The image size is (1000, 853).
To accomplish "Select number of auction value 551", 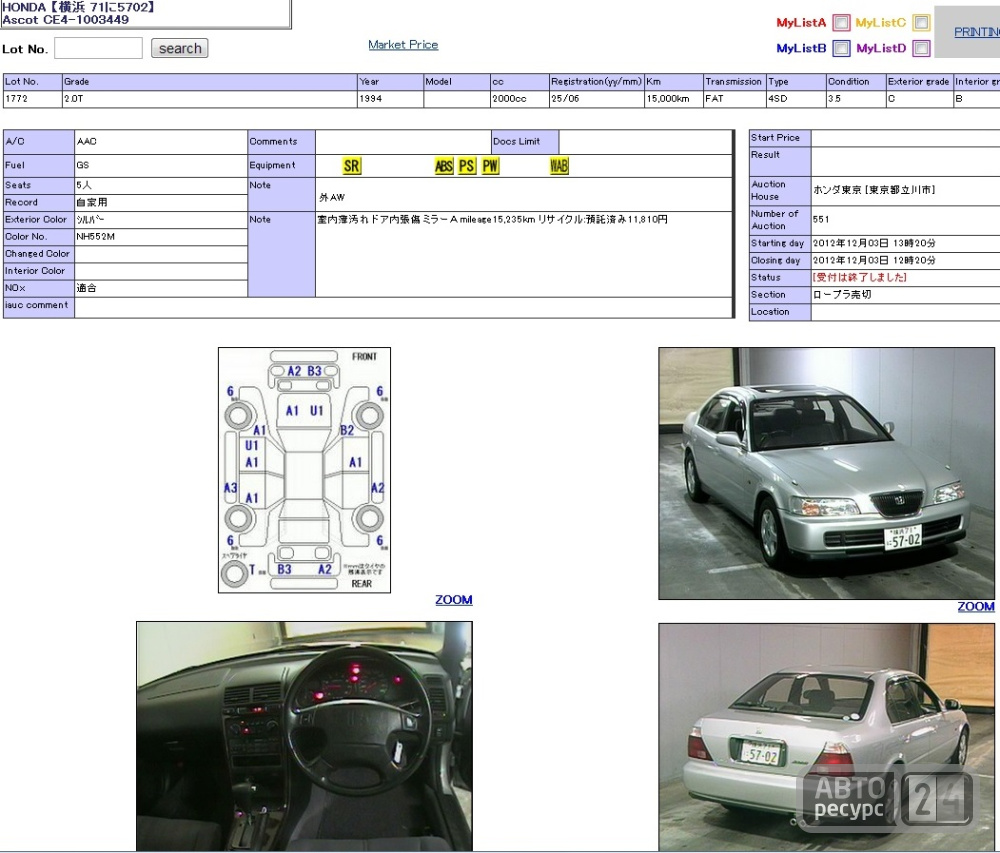I will point(821,219).
